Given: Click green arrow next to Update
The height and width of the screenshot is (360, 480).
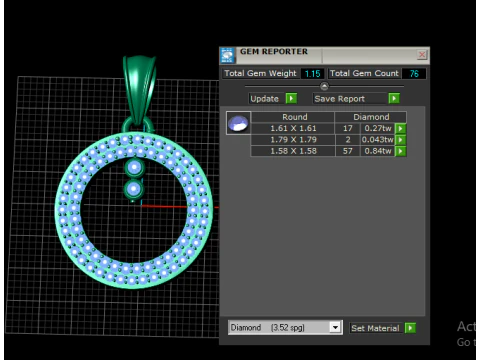Looking at the screenshot, I should 291,99.
